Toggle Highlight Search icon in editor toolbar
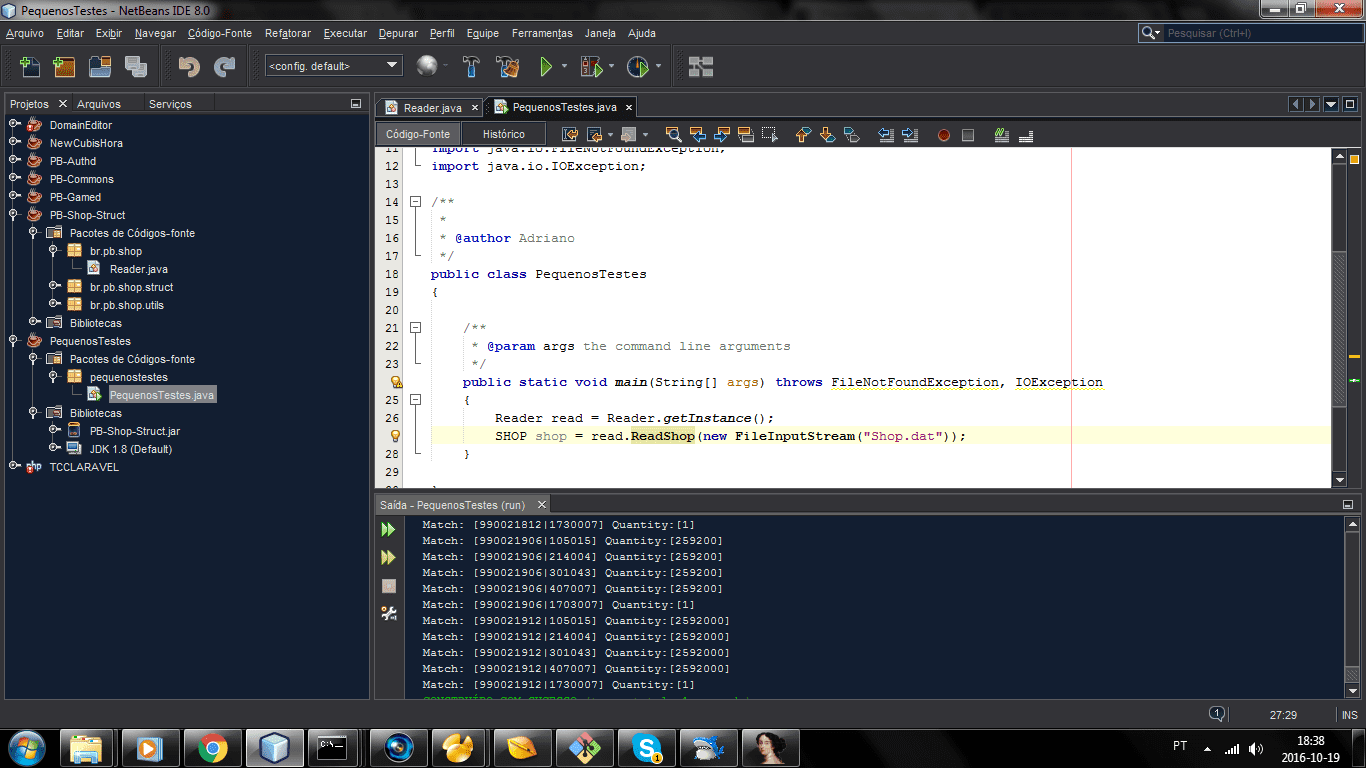The image size is (1366, 768). click(x=745, y=134)
